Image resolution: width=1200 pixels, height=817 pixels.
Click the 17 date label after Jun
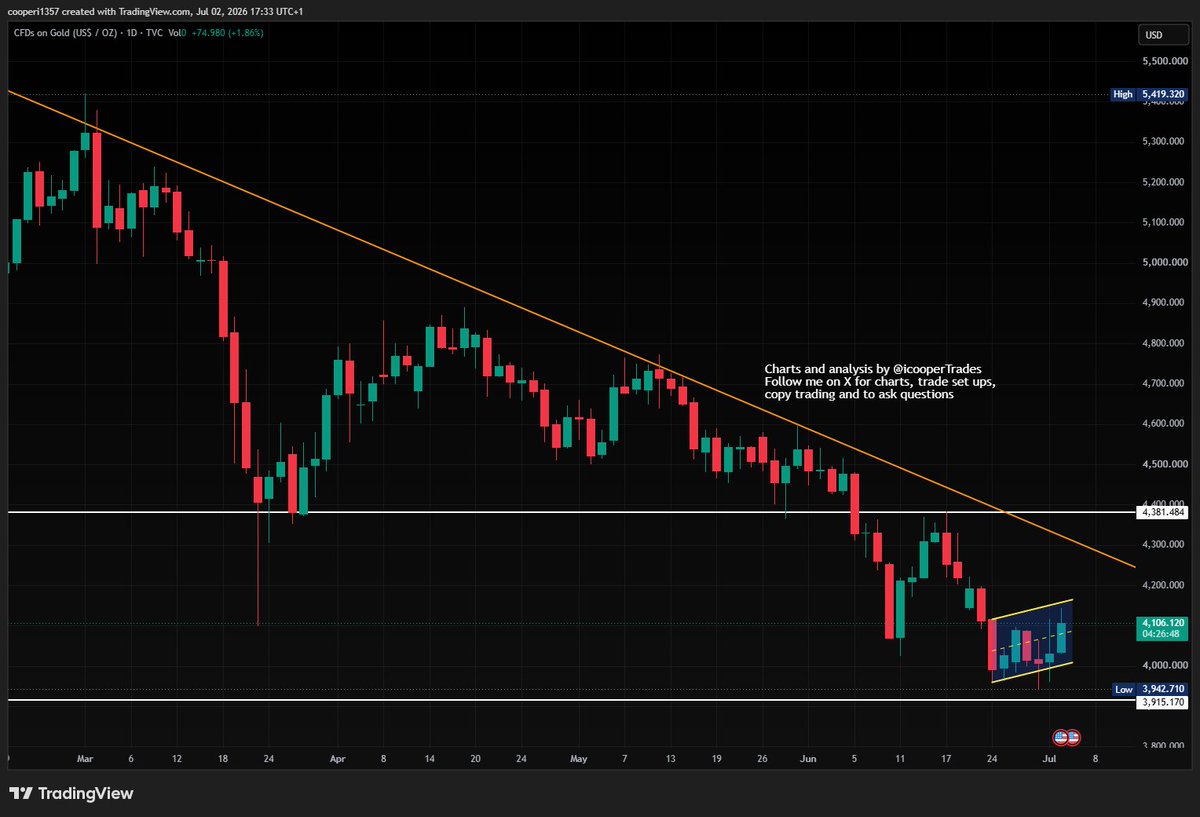coord(947,759)
